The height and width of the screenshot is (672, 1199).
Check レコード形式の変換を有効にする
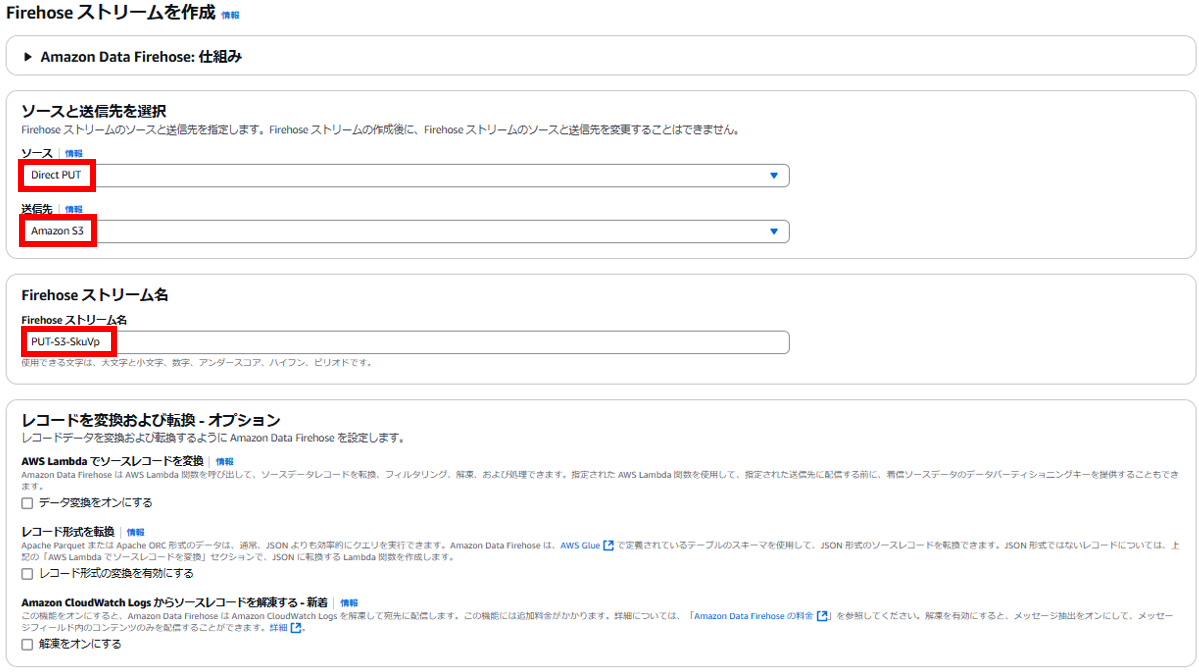27,574
